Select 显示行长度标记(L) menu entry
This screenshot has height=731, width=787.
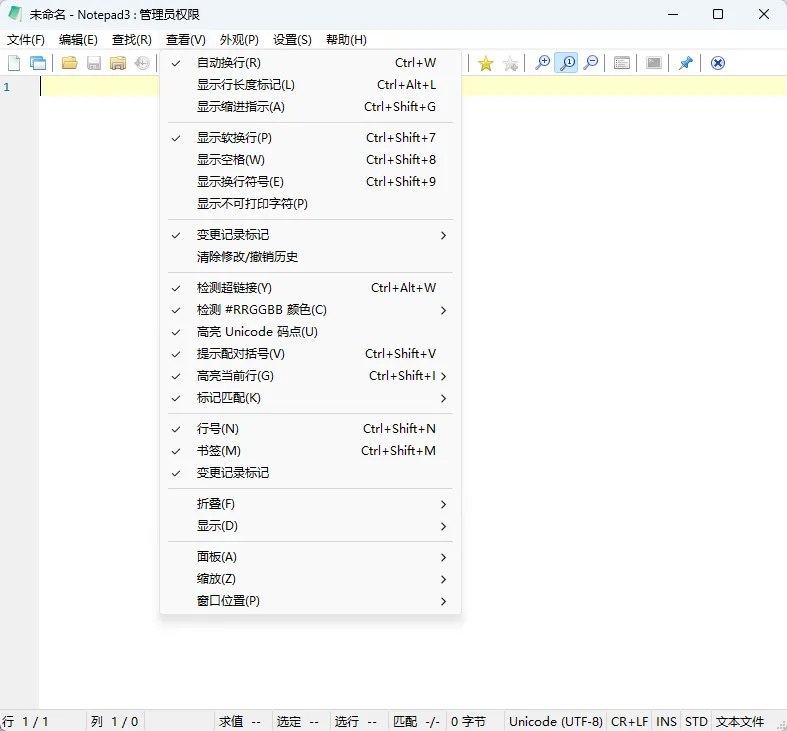(310, 85)
